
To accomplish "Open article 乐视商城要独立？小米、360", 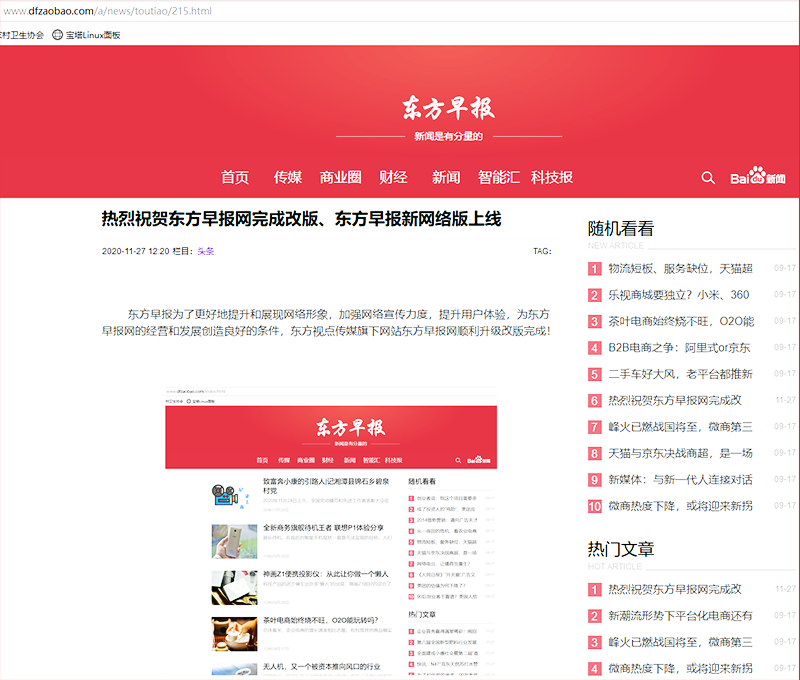I will coord(678,295).
